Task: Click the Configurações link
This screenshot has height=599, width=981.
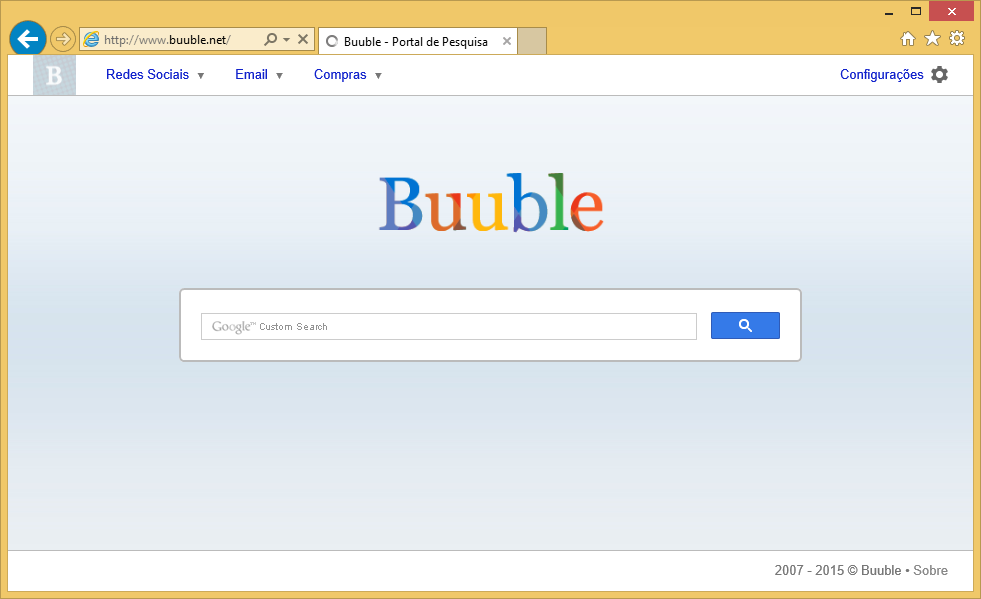Action: click(881, 75)
